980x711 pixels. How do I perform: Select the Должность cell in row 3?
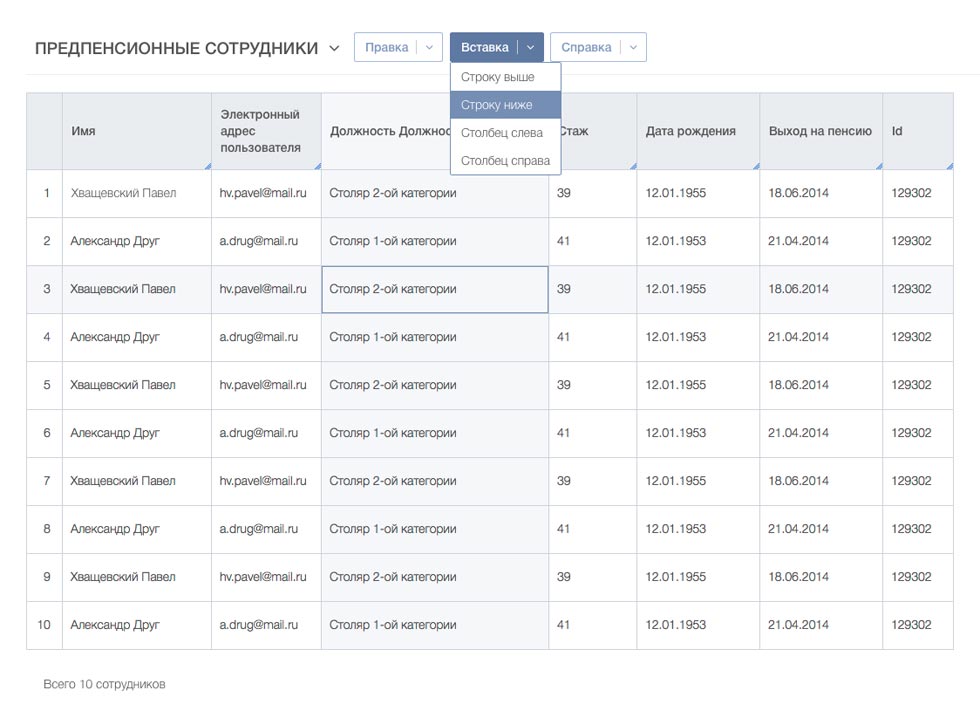434,289
